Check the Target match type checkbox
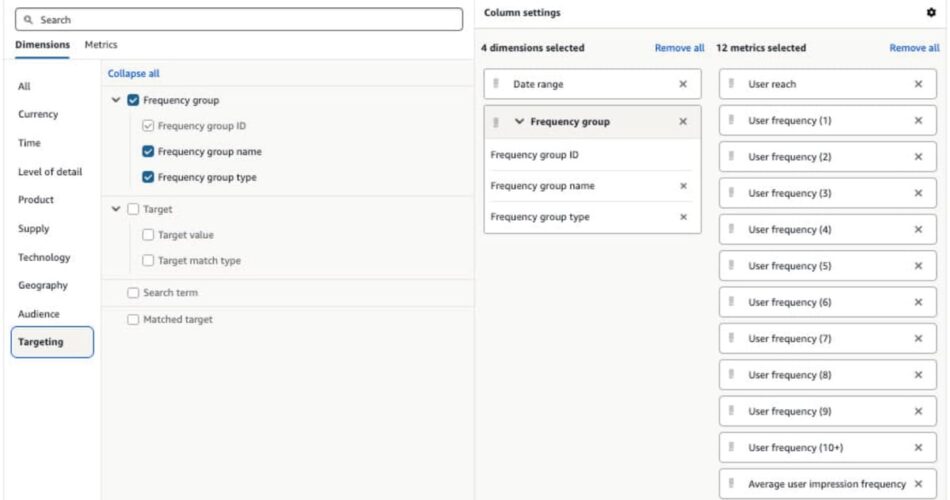Image resolution: width=950 pixels, height=500 pixels. pyautogui.click(x=148, y=261)
